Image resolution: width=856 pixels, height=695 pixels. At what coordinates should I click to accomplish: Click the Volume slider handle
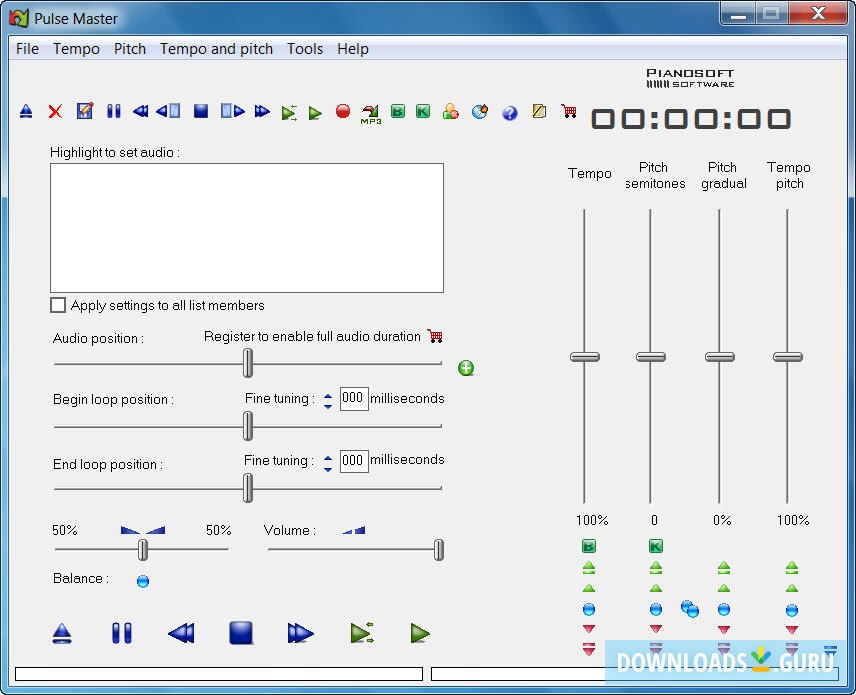pyautogui.click(x=438, y=550)
